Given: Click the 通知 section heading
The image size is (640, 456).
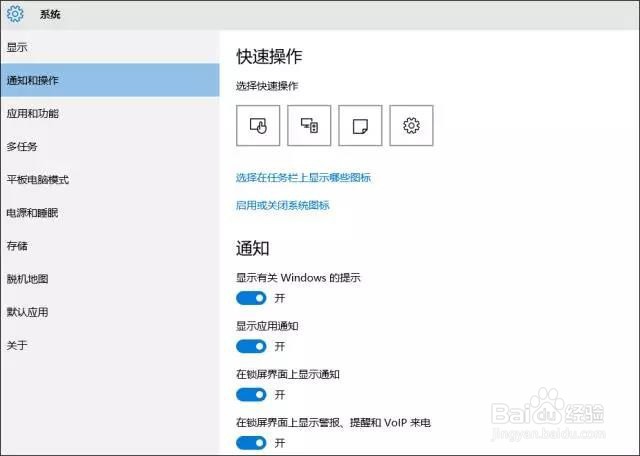Looking at the screenshot, I should point(252,248).
